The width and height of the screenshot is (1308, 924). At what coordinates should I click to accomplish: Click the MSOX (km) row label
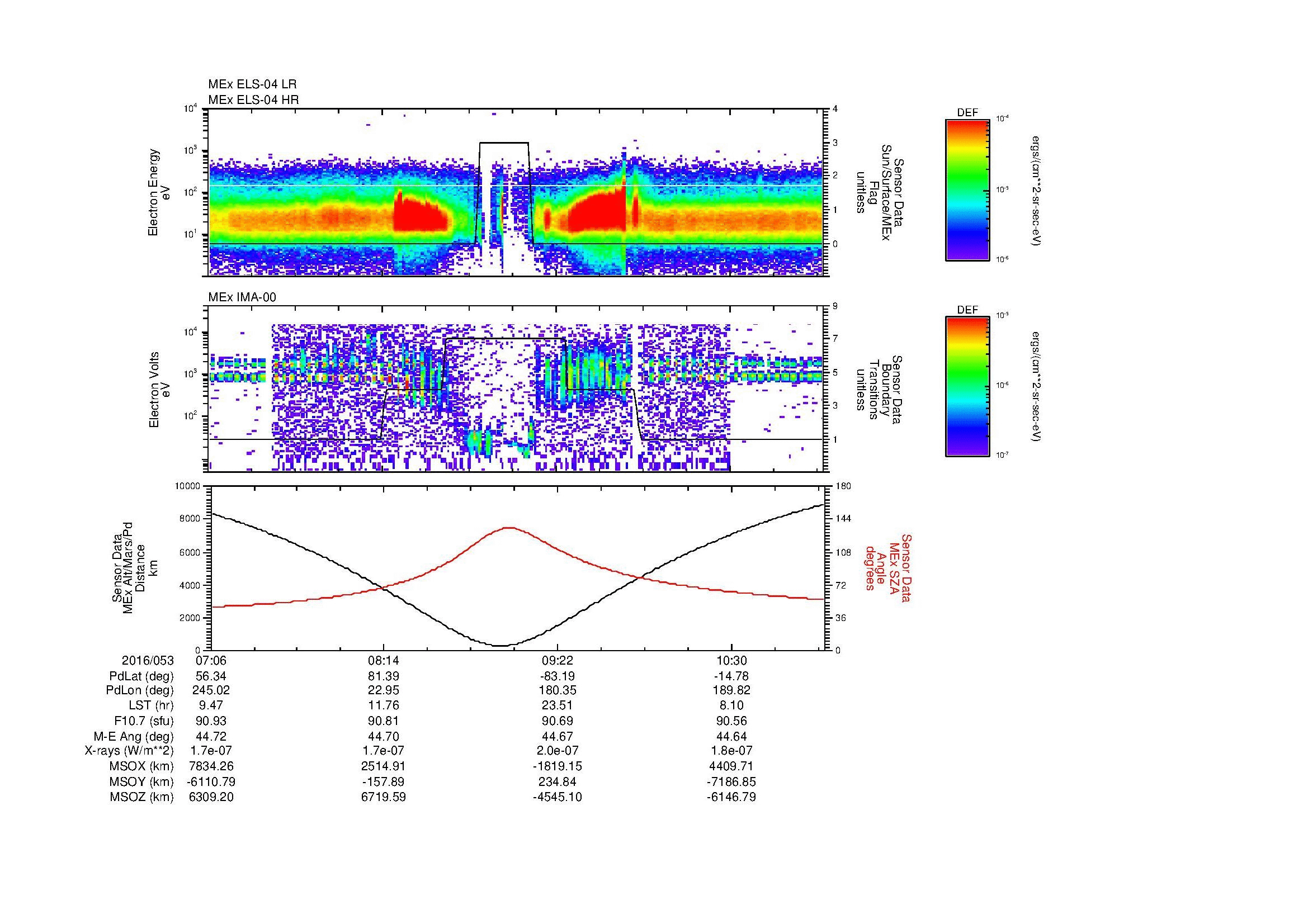(142, 766)
